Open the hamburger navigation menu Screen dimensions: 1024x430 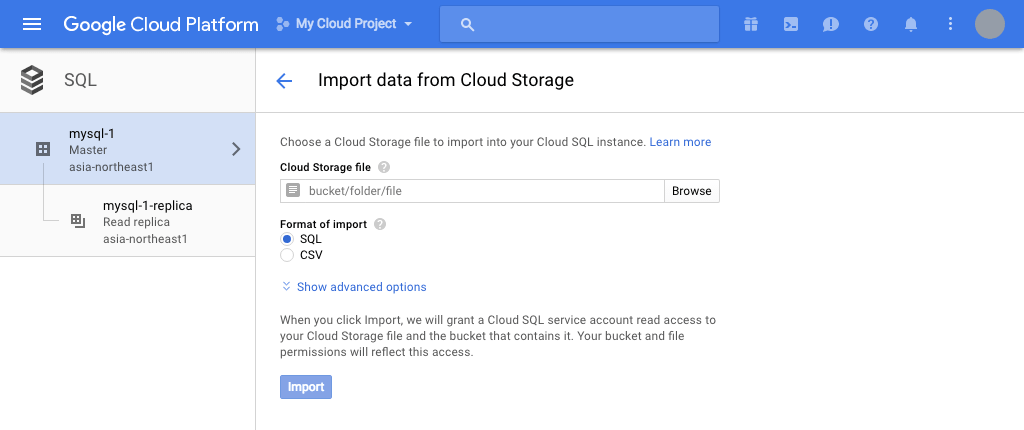tap(32, 24)
